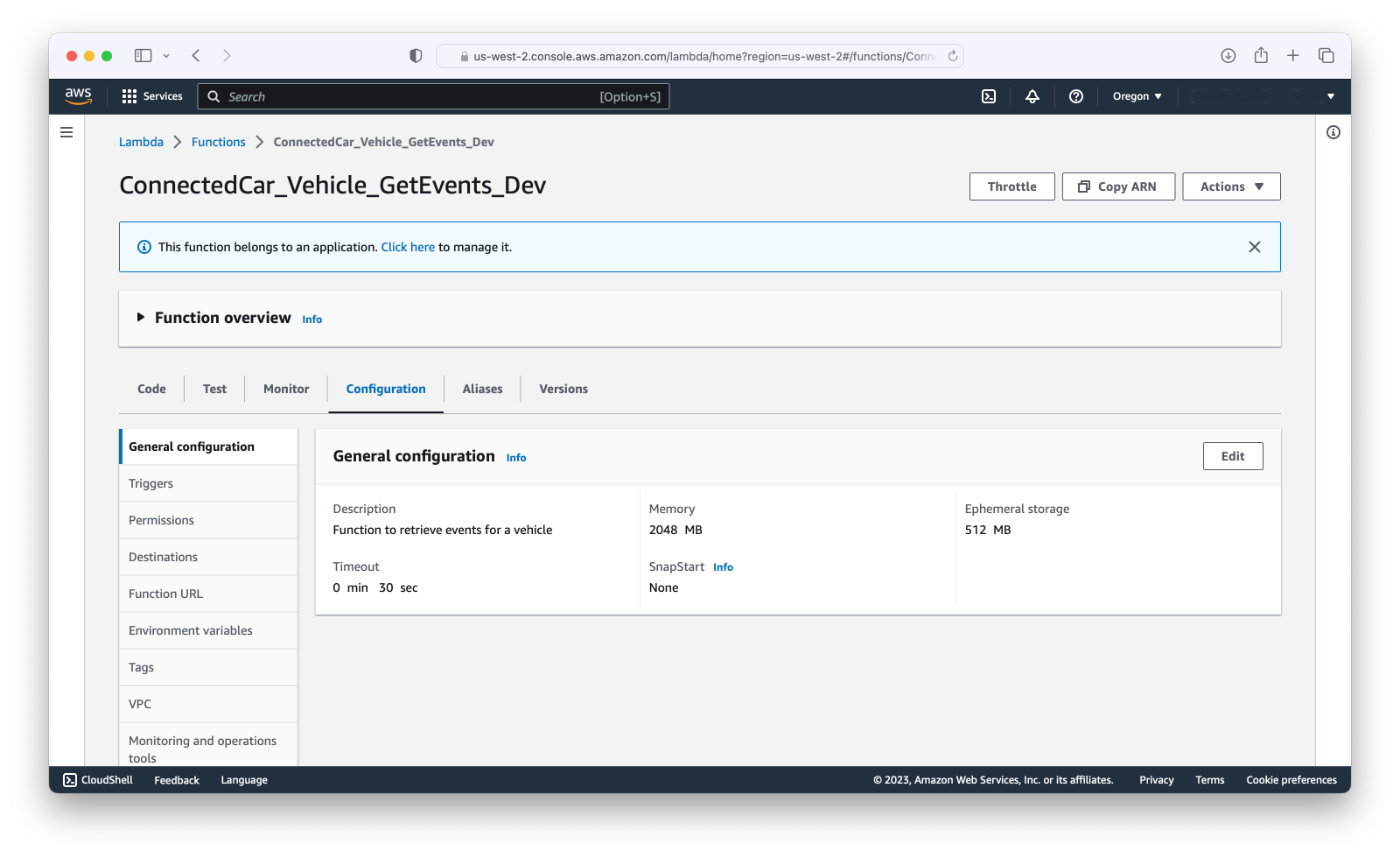Open the Services grid menu

152,96
